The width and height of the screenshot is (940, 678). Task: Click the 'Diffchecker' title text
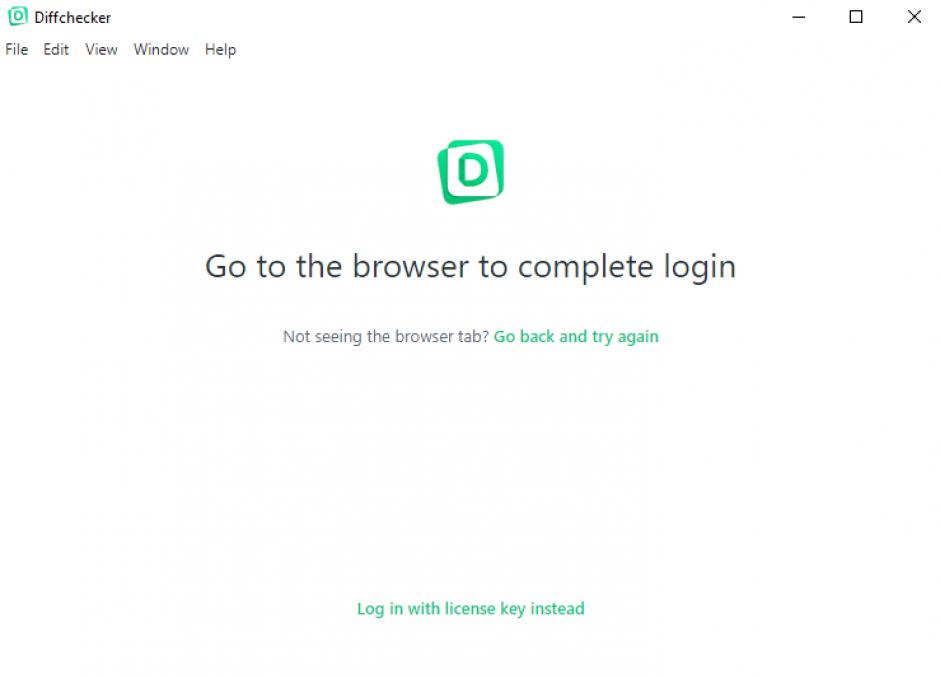(73, 17)
